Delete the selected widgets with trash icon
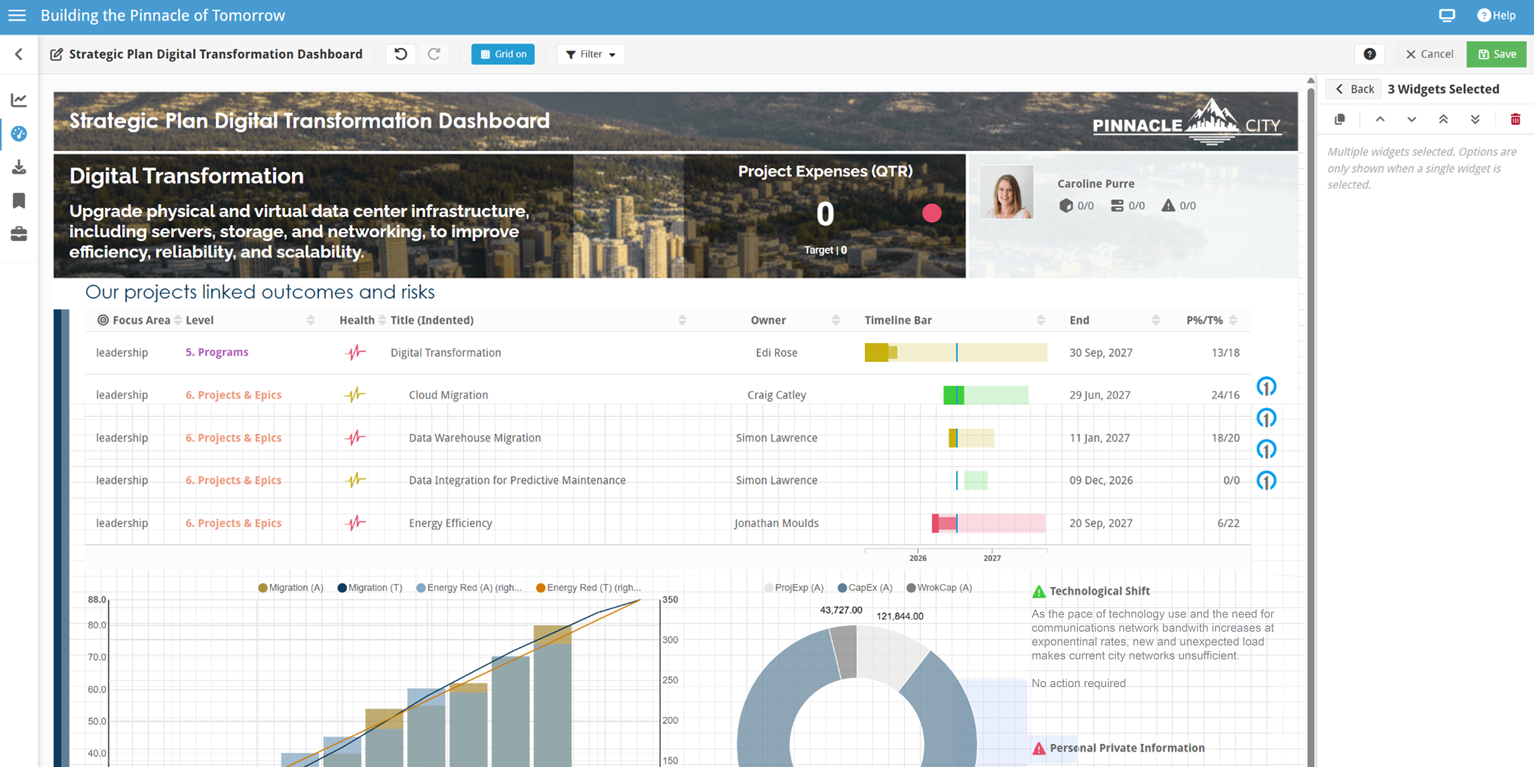This screenshot has width=1534, height=767. point(1515,120)
